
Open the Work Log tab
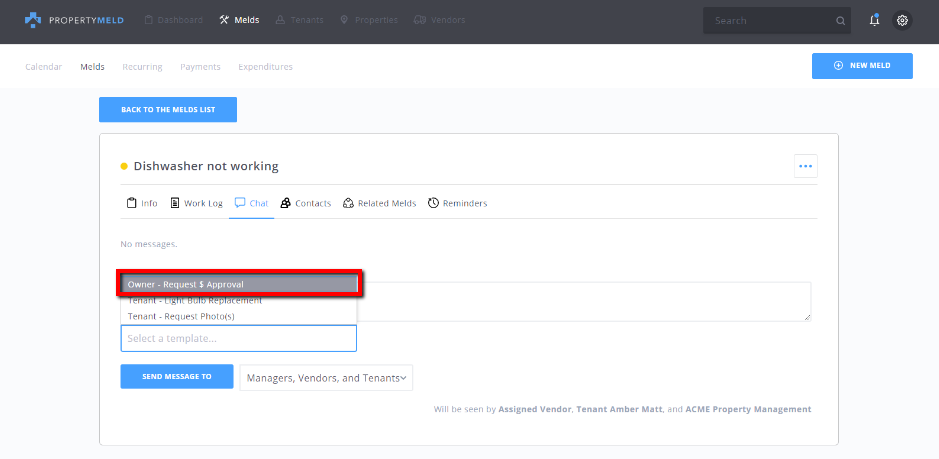point(196,203)
